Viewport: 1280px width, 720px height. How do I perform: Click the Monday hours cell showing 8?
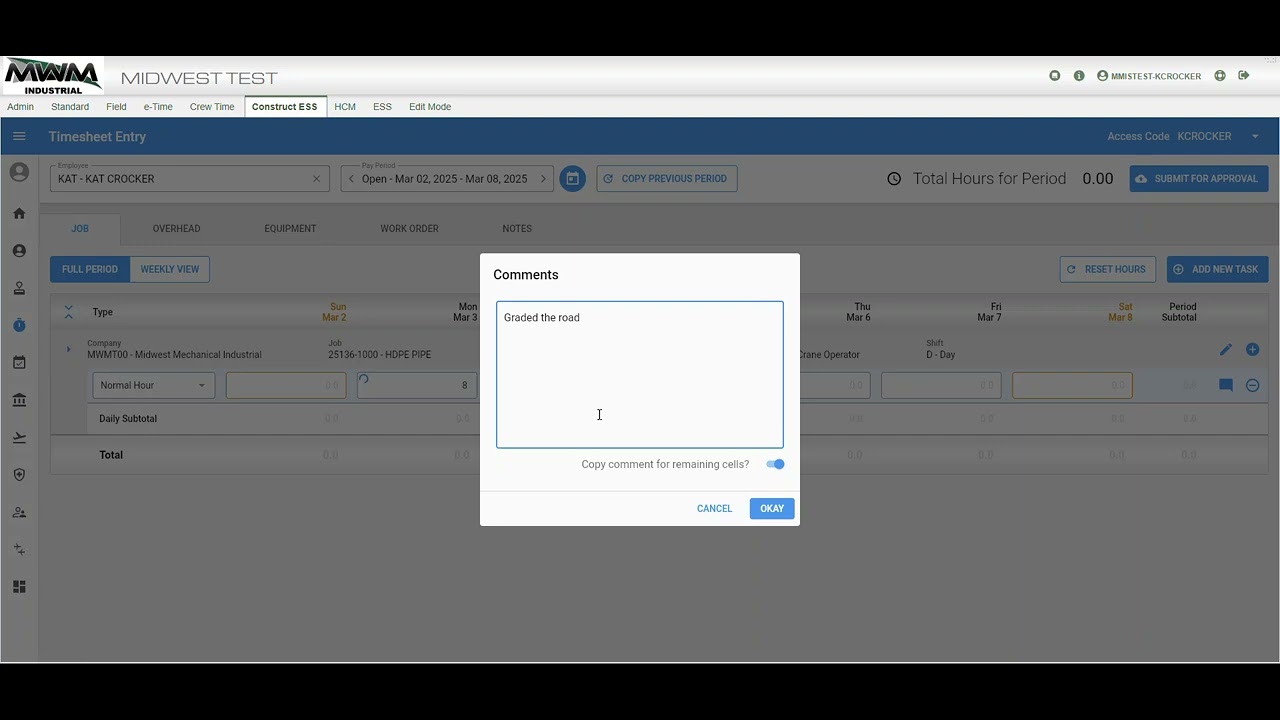click(417, 385)
